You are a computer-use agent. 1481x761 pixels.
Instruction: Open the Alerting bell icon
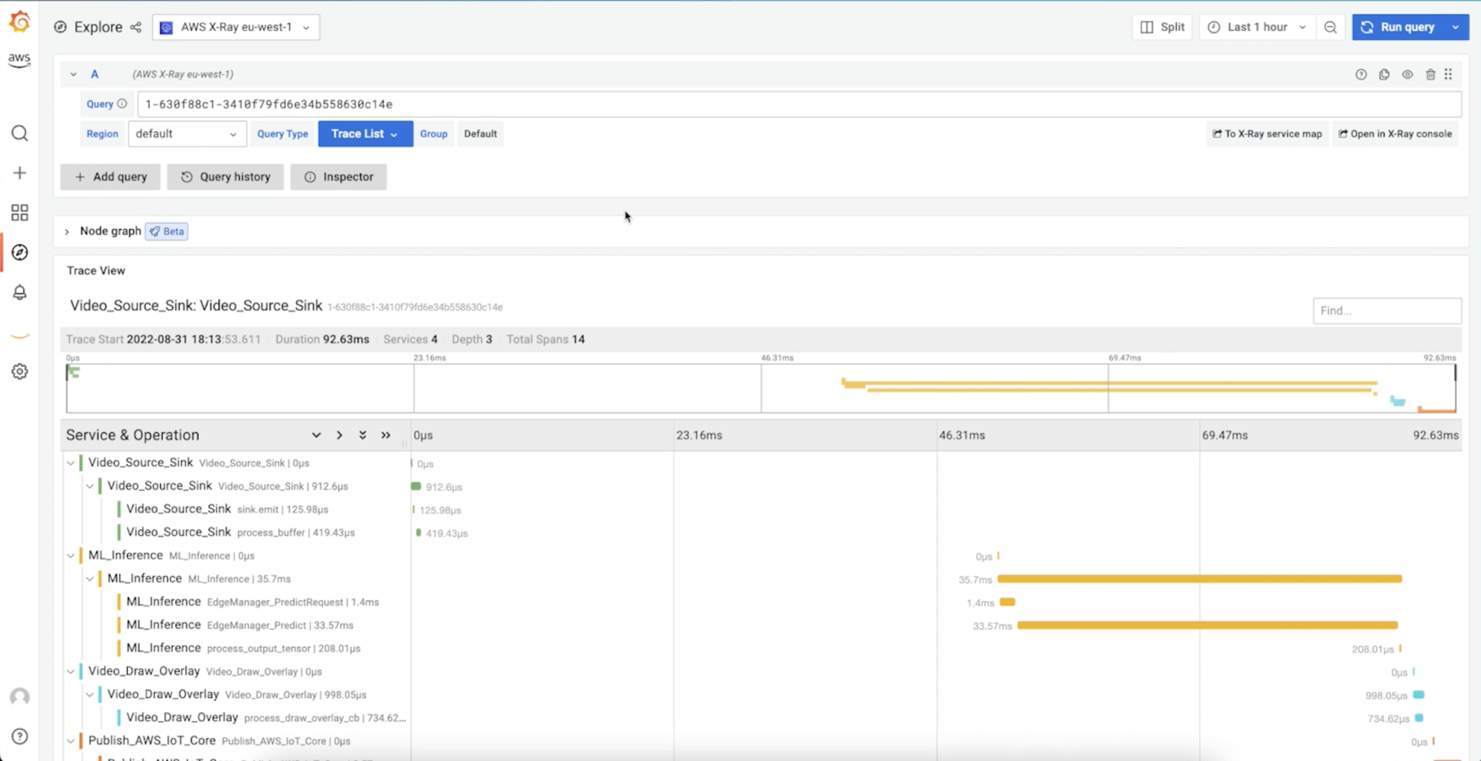[19, 292]
